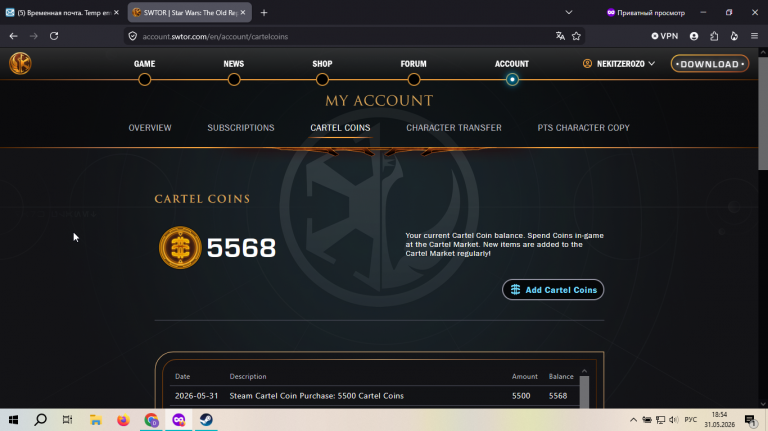Image resolution: width=768 pixels, height=431 pixels.
Task: Click the Add Cartel Coins button
Action: (553, 290)
